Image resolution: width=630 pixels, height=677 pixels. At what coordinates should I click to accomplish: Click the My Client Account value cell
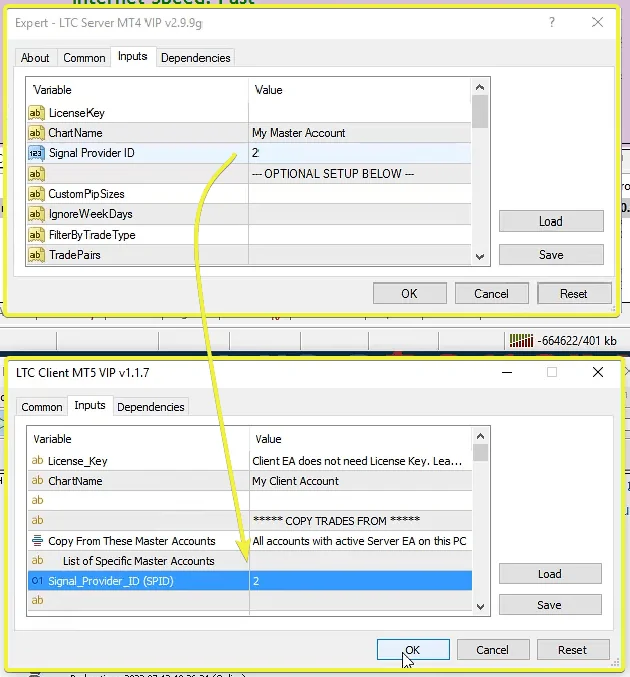[360, 481]
